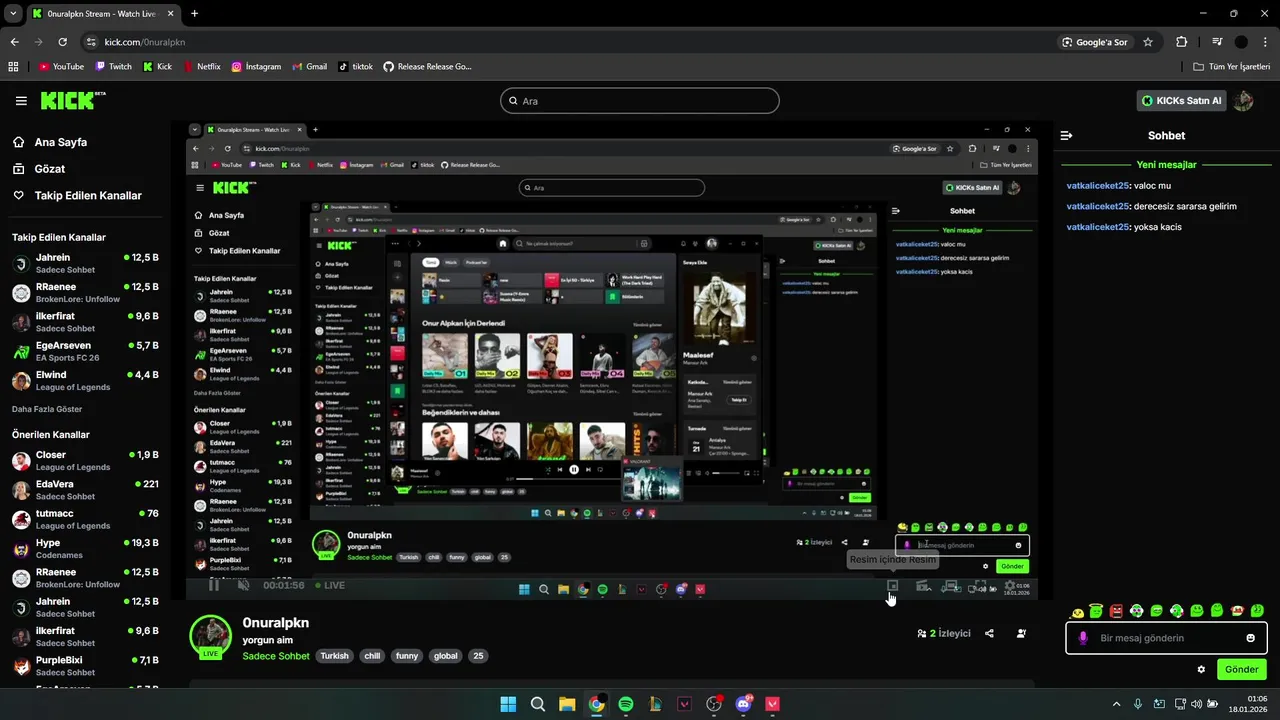The image size is (1280, 720).
Task: Open chat settings gear
Action: pos(1201,669)
